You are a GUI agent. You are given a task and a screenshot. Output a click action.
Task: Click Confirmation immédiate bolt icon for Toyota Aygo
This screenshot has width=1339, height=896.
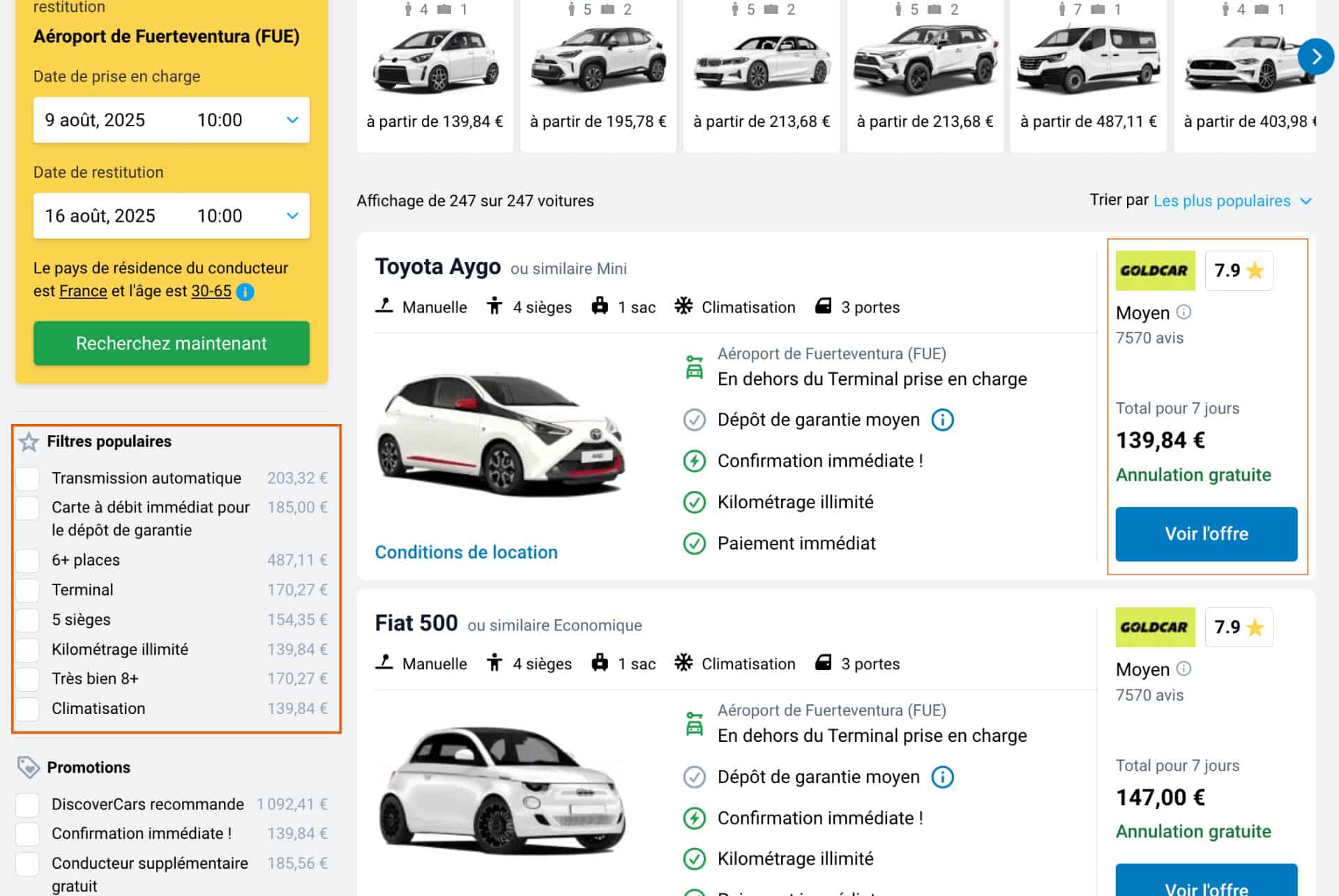(x=694, y=461)
